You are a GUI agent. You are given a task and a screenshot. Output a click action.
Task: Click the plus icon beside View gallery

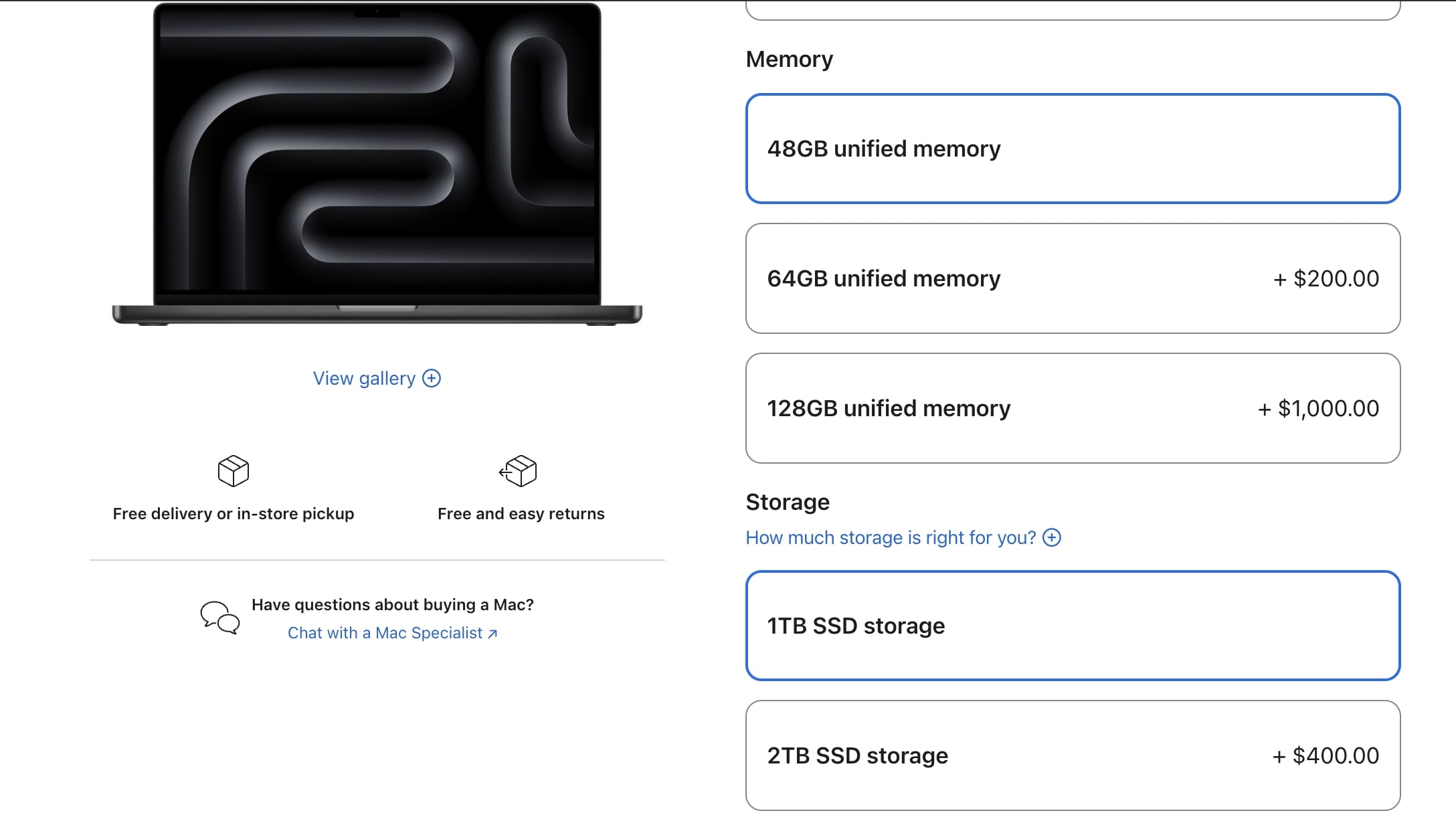tap(432, 378)
